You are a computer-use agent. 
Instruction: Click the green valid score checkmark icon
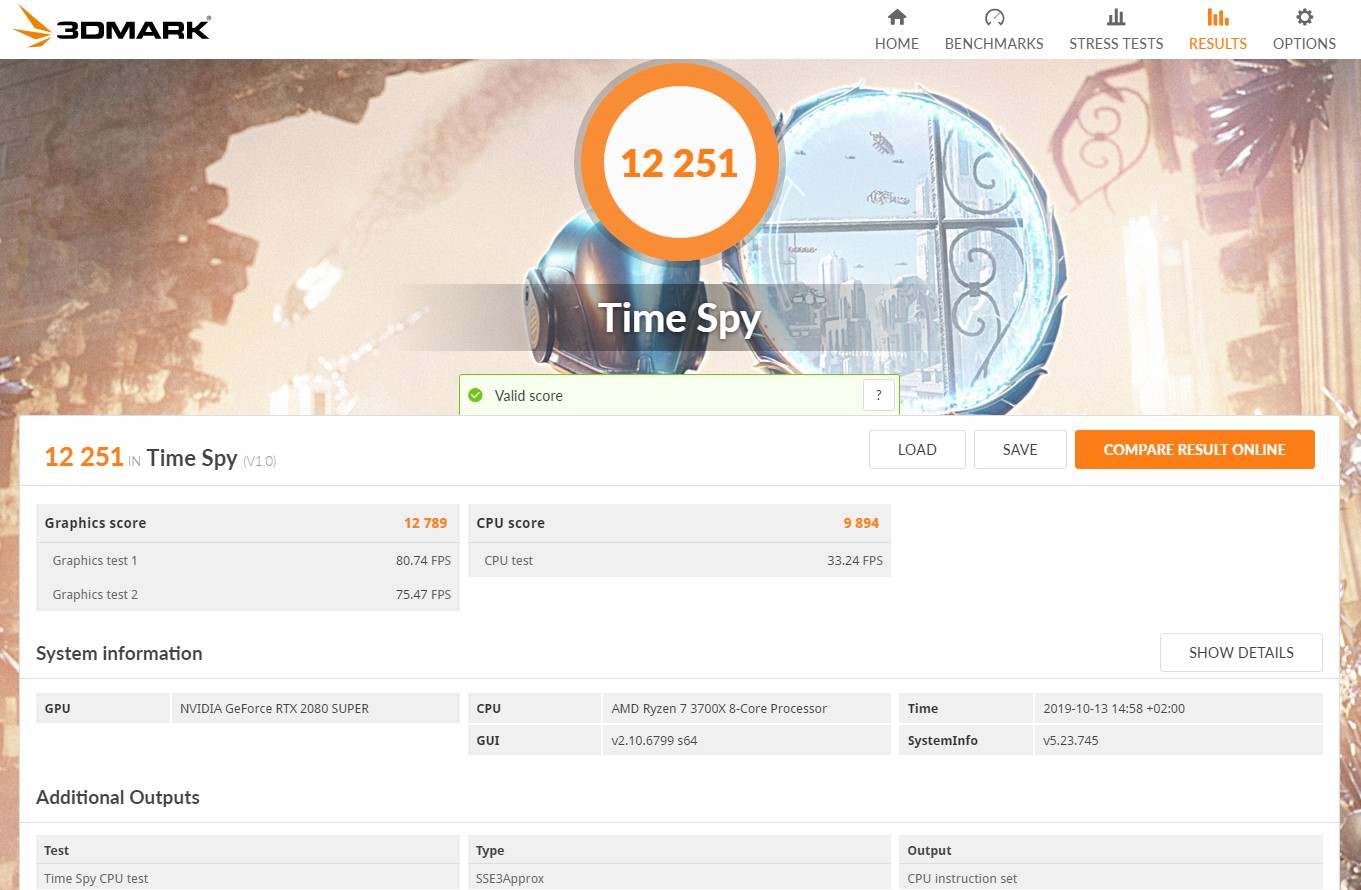tap(476, 395)
